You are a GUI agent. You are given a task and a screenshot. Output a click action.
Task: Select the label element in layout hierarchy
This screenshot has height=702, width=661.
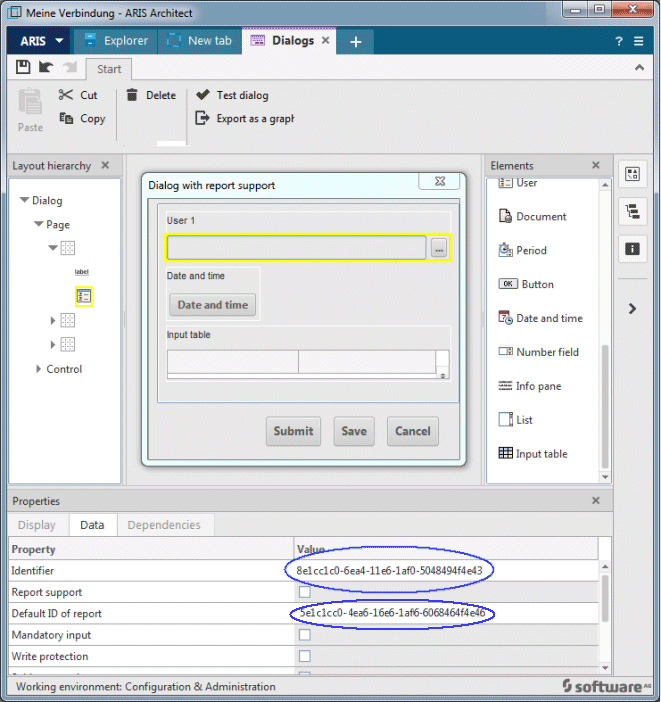point(82,272)
